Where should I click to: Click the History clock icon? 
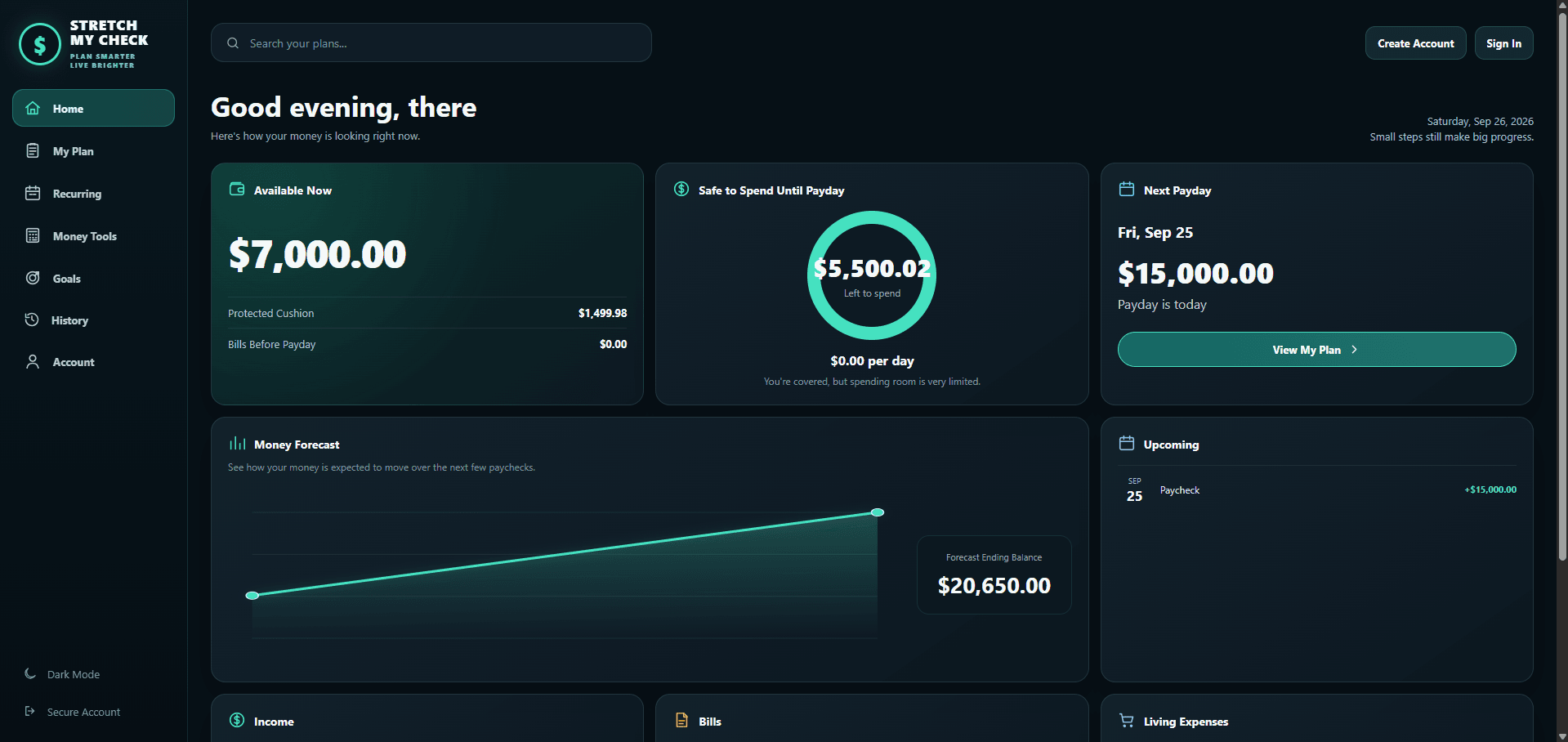[32, 320]
